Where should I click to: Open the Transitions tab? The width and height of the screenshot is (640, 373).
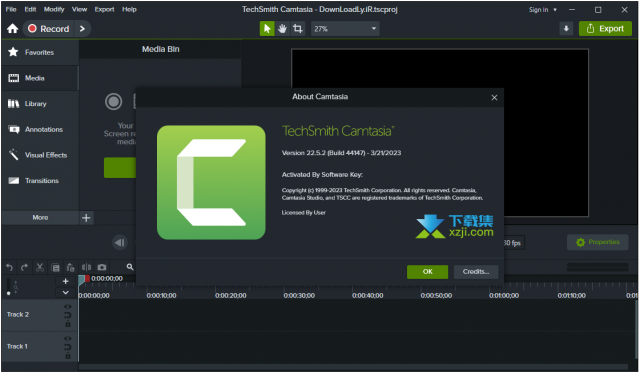point(40,180)
